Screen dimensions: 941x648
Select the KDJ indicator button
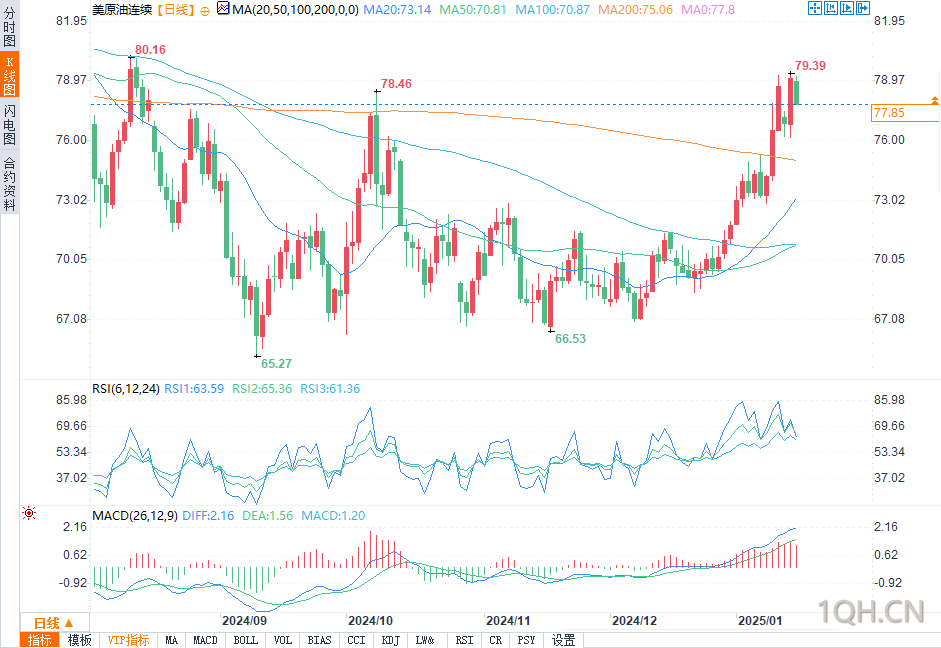click(391, 640)
